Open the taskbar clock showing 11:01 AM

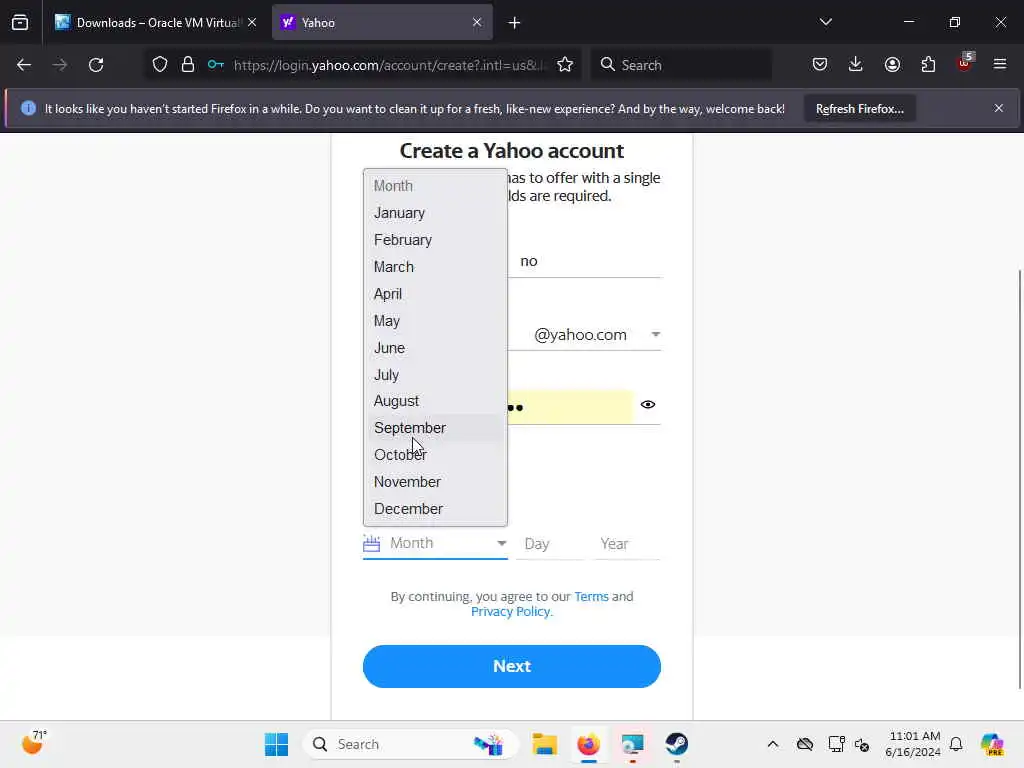tap(912, 744)
